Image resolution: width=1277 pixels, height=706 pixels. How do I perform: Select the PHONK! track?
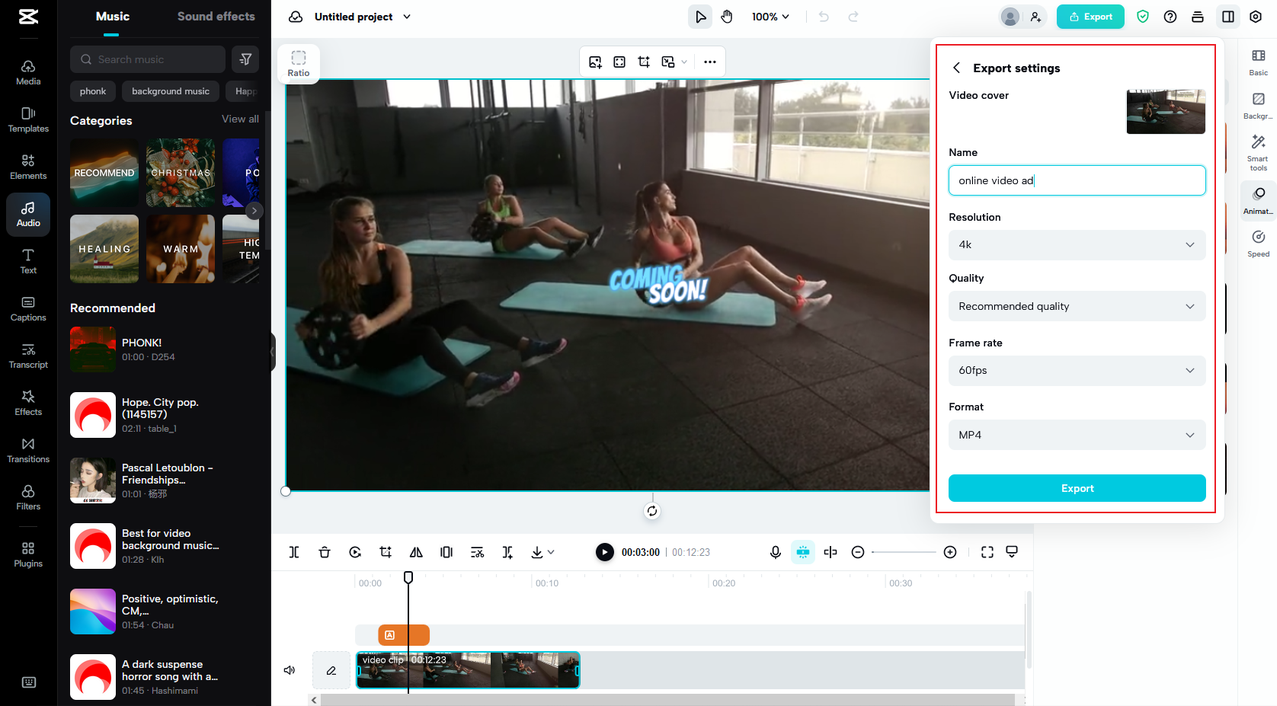[x=164, y=349]
